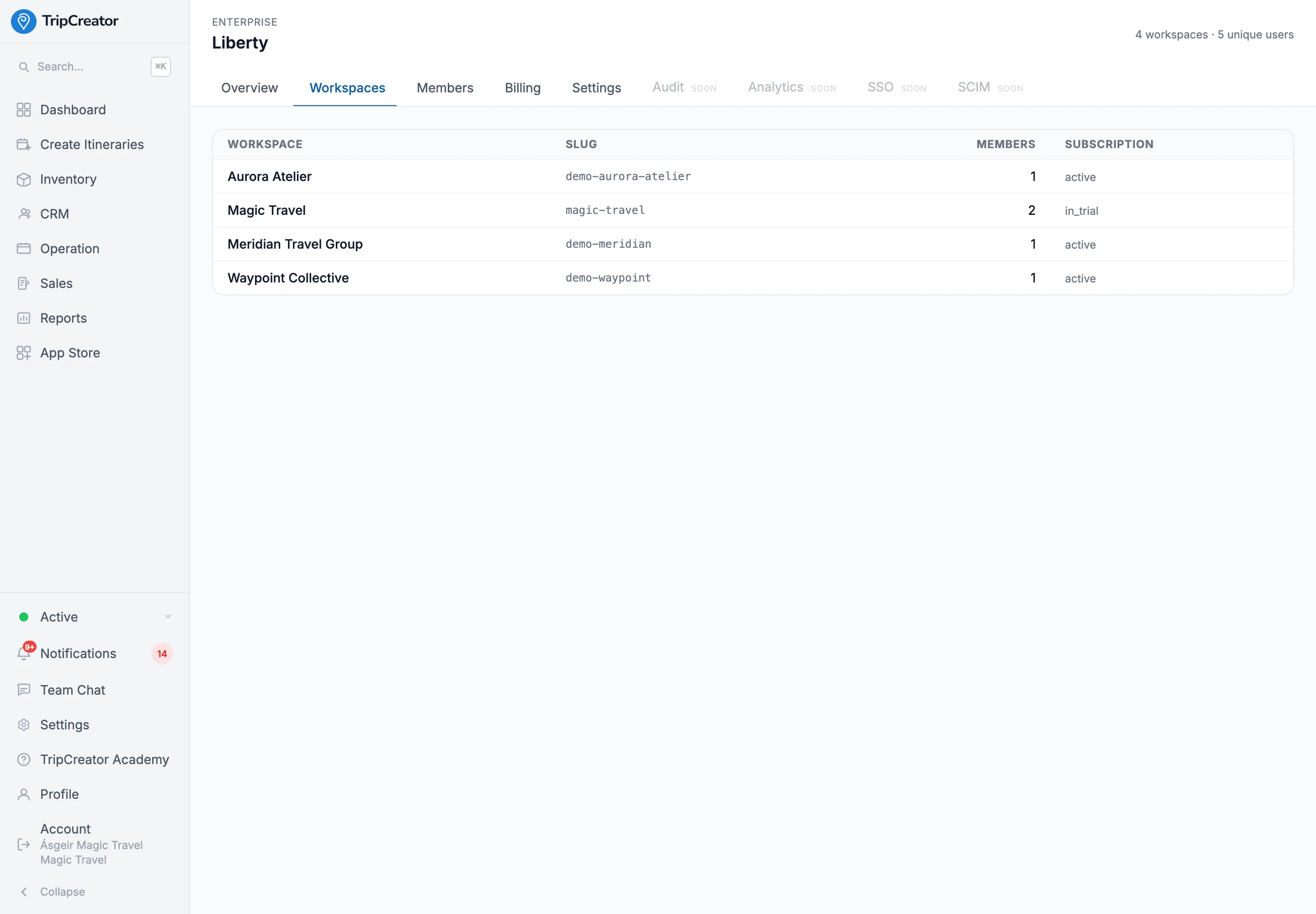Click Collapse sidebar label
The width and height of the screenshot is (1316, 914).
click(x=62, y=892)
